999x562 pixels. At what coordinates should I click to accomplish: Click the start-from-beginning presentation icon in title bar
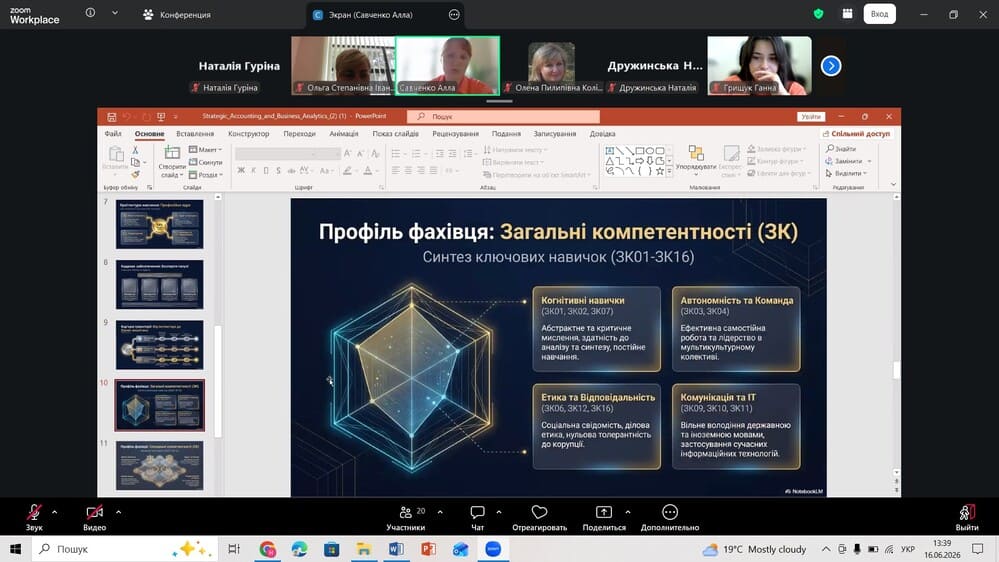click(x=161, y=117)
